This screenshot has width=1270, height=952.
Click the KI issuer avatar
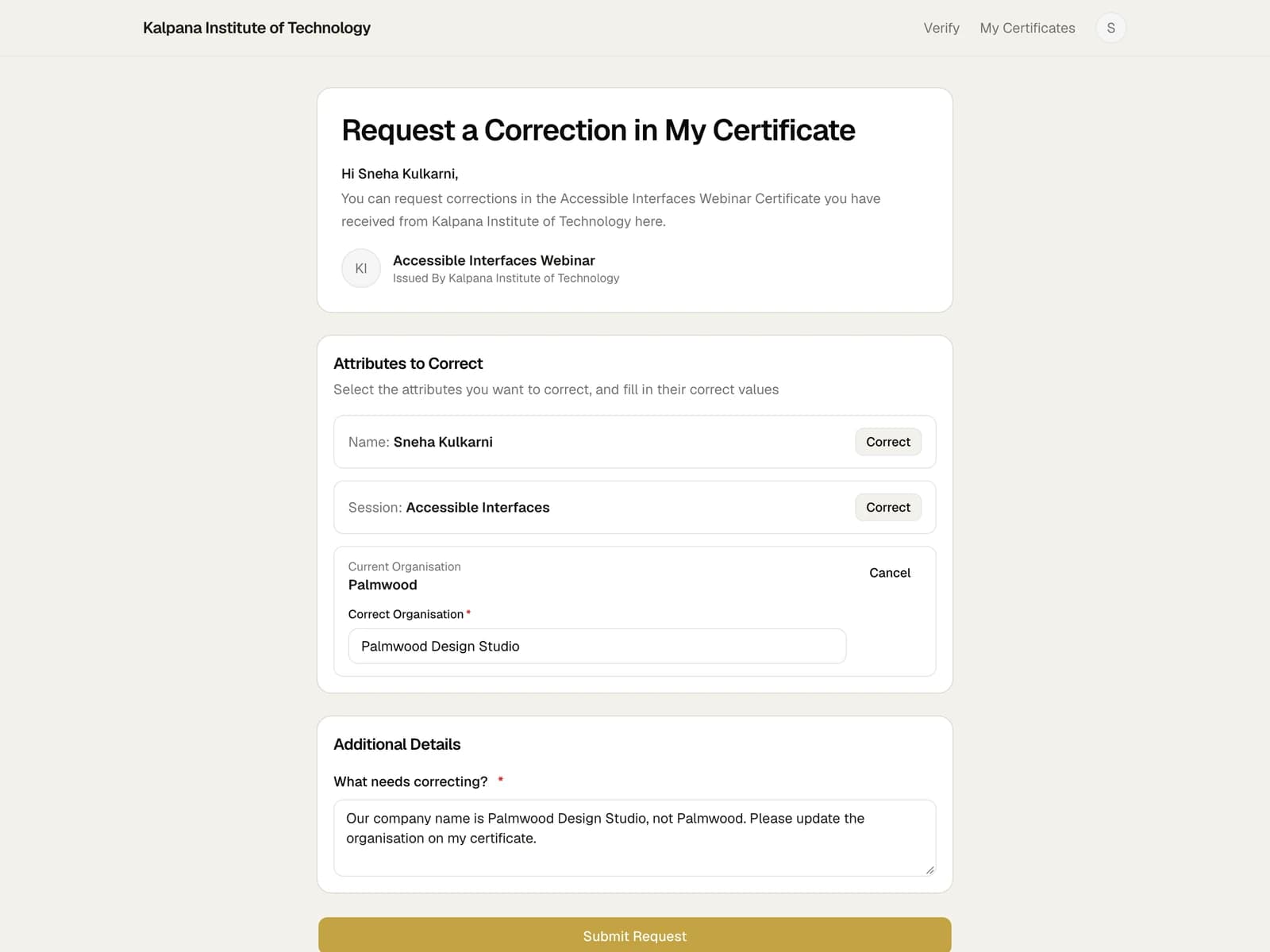click(x=361, y=268)
